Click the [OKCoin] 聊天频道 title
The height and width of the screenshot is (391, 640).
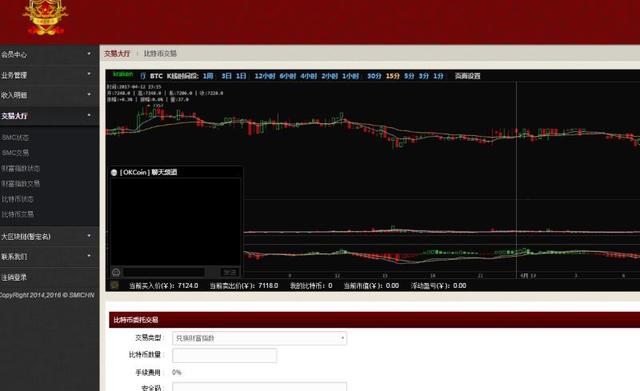tap(149, 172)
